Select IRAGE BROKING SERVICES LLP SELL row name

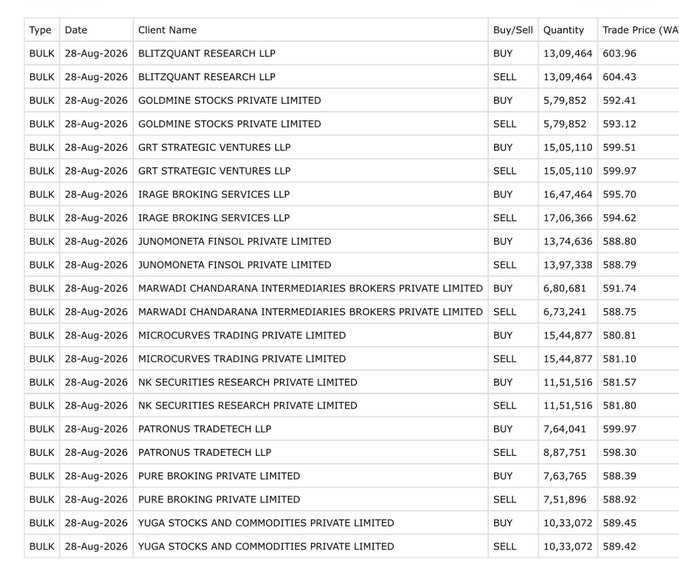214,218
